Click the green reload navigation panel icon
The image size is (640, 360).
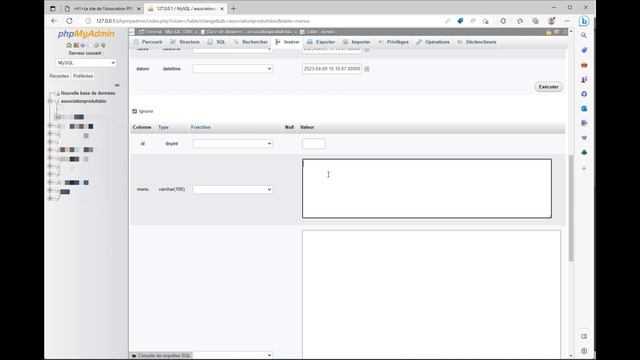[x=103, y=45]
